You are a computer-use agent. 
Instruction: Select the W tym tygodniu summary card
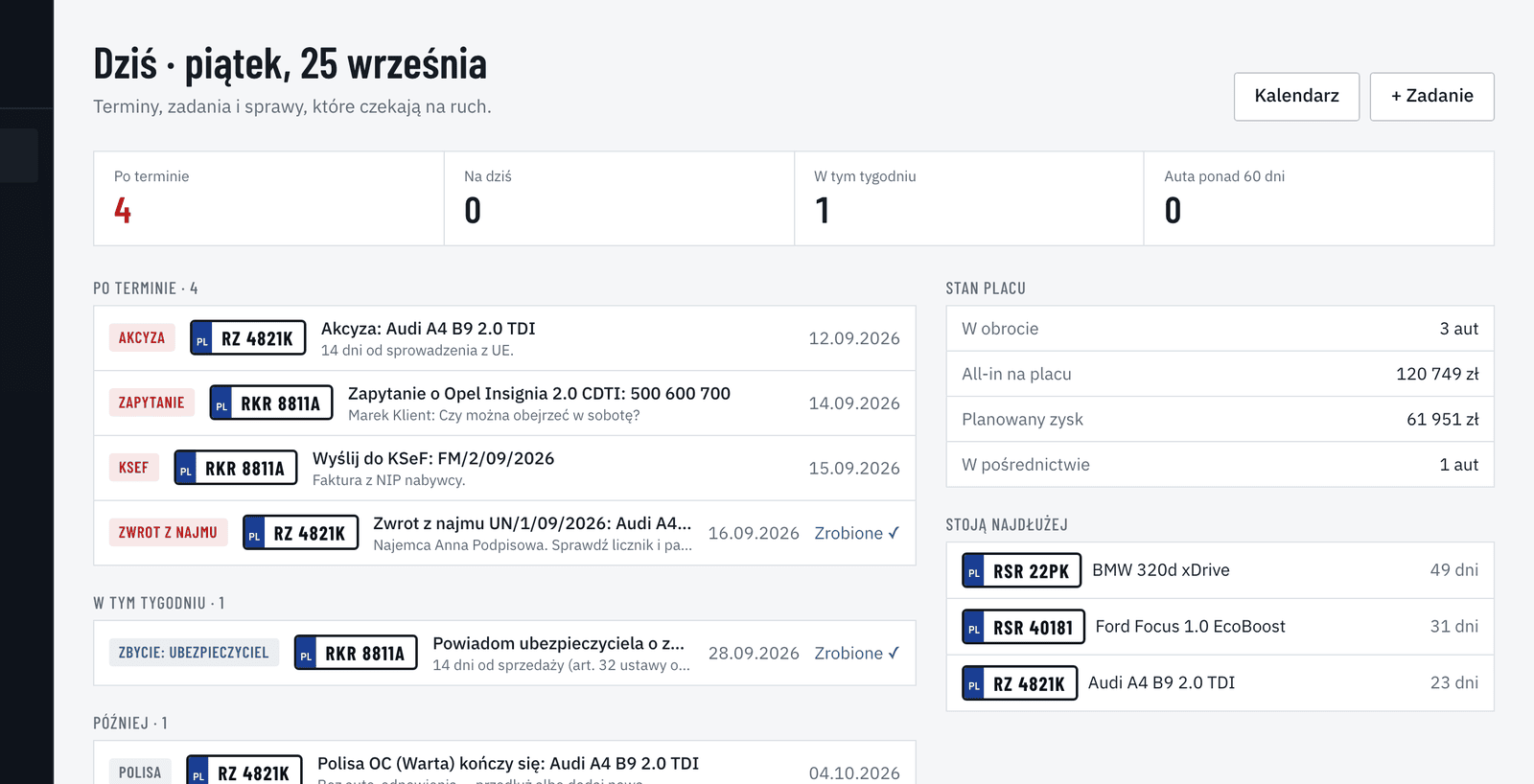(969, 198)
